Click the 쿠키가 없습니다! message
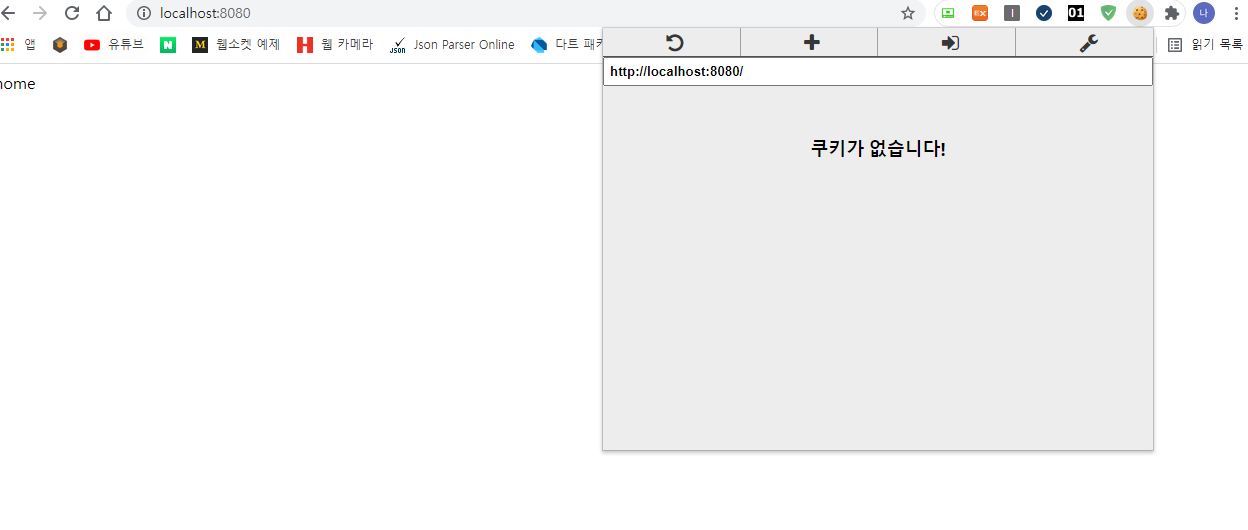1248x530 pixels. (x=878, y=149)
